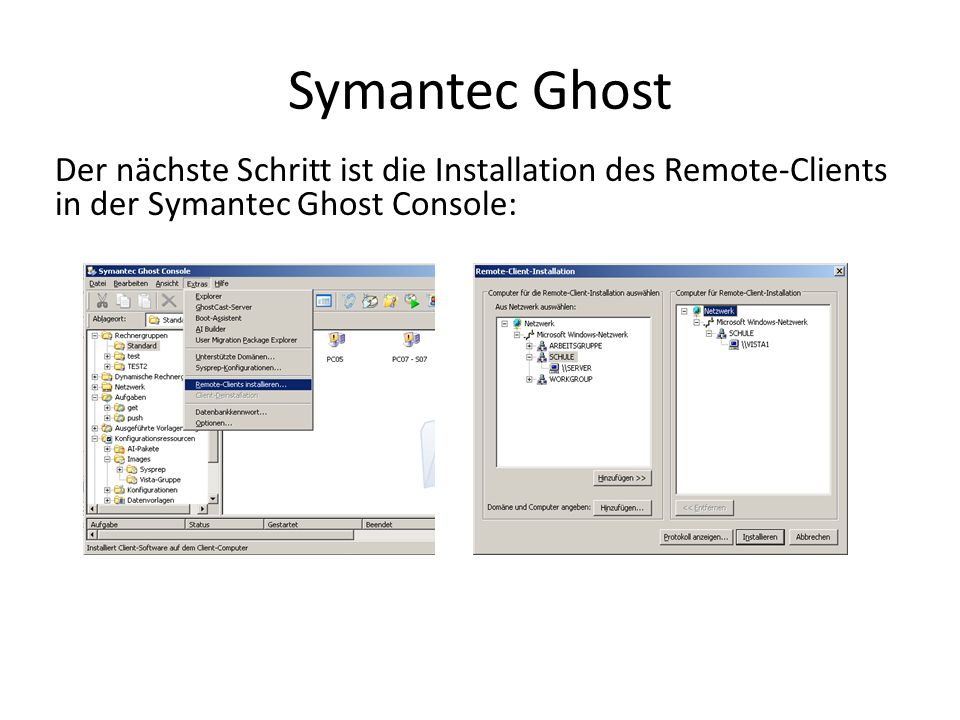Click the Abbrechen button

[813, 537]
